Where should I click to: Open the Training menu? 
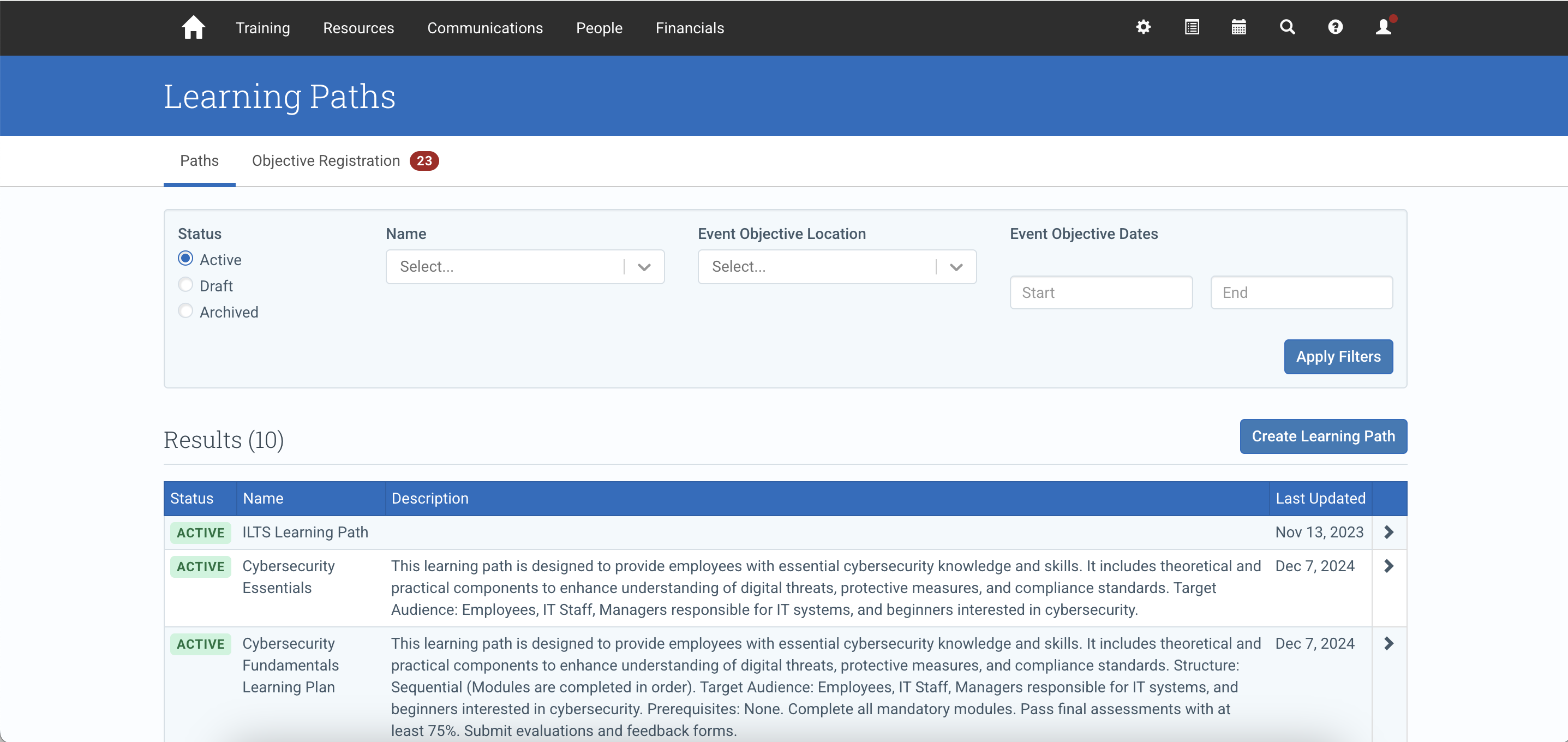pos(262,28)
